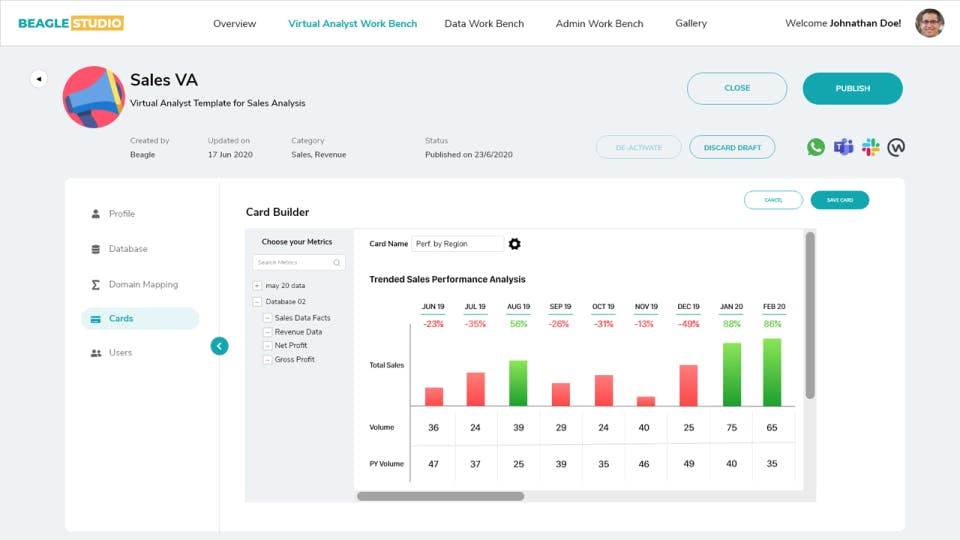Open card settings gear icon

point(515,244)
